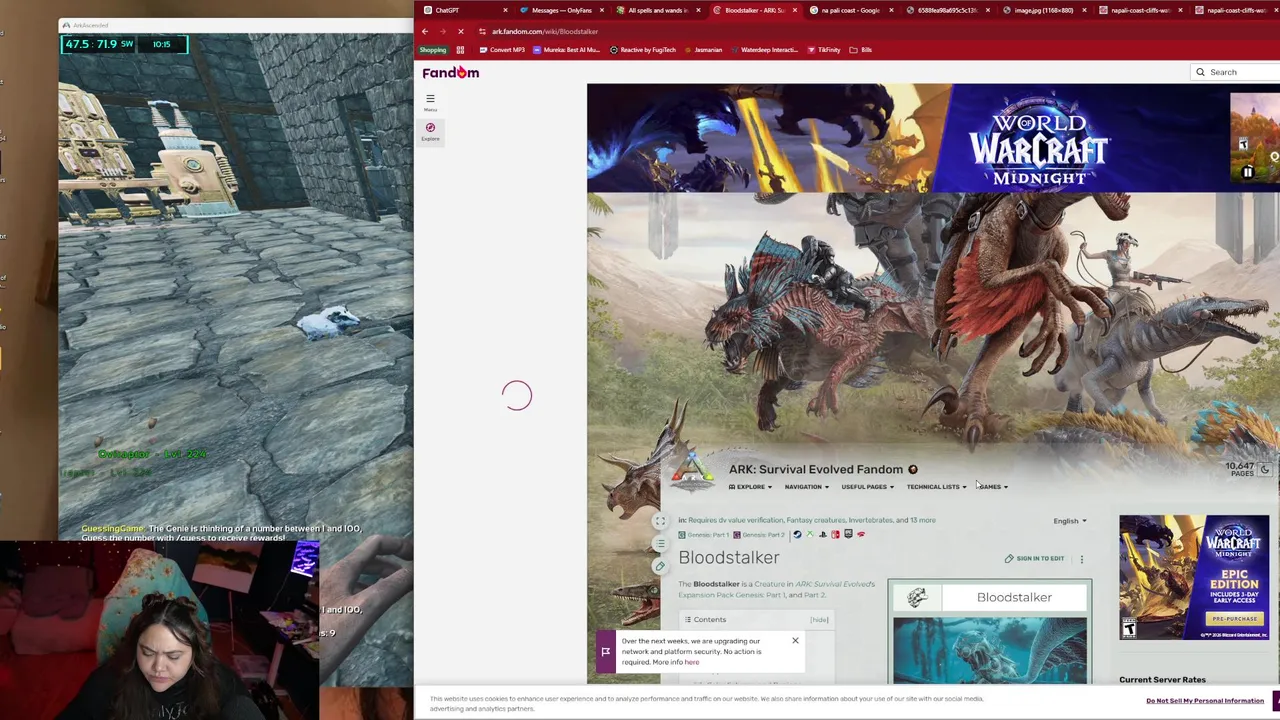This screenshot has width=1280, height=720.
Task: Click 'here' in the security notice
Action: point(692,662)
